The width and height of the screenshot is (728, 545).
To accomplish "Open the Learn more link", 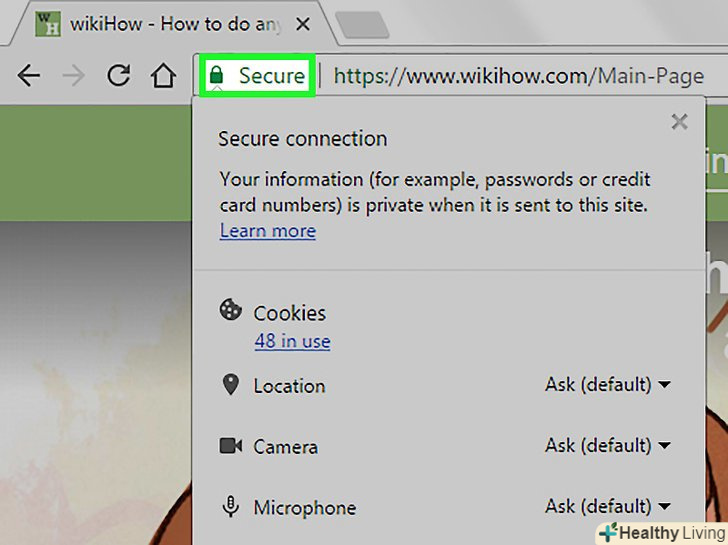I will (x=268, y=231).
